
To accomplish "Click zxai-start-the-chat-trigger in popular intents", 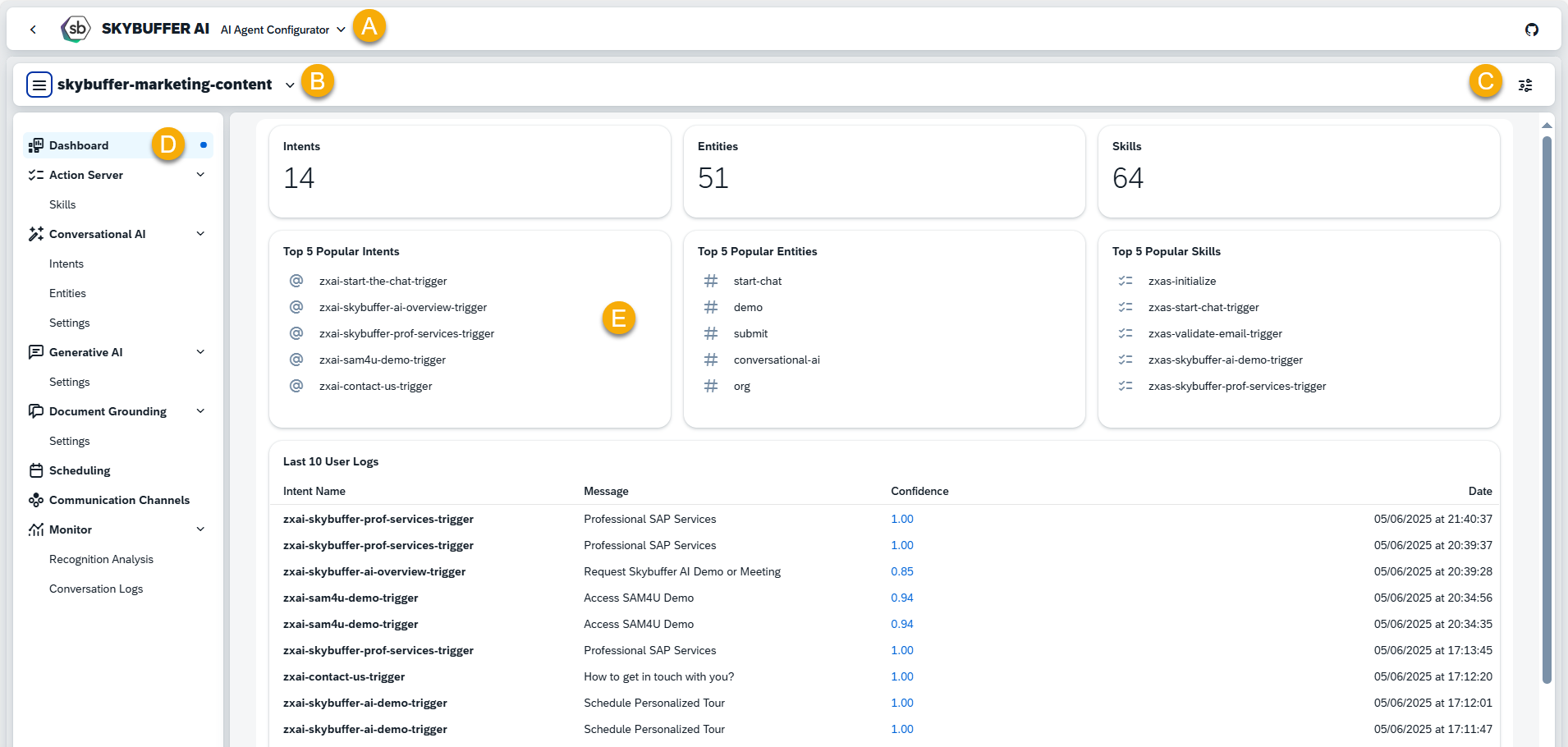I will tap(383, 281).
